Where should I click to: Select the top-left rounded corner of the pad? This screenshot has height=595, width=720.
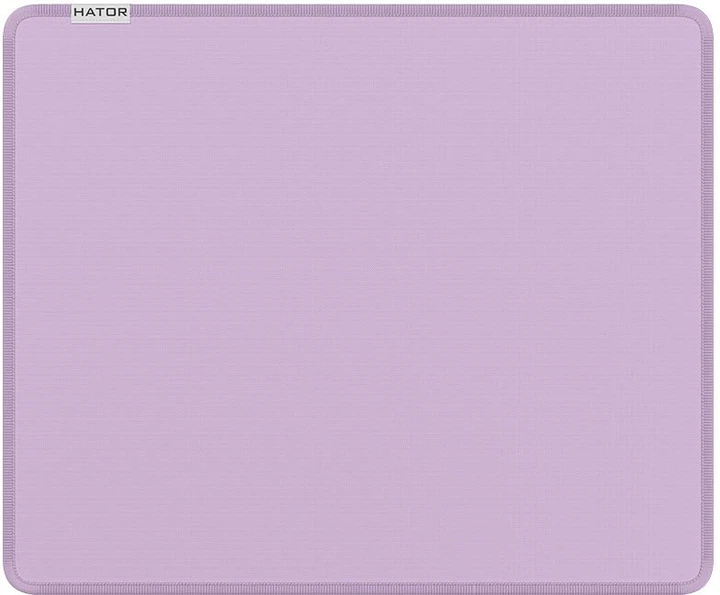tap(12, 16)
